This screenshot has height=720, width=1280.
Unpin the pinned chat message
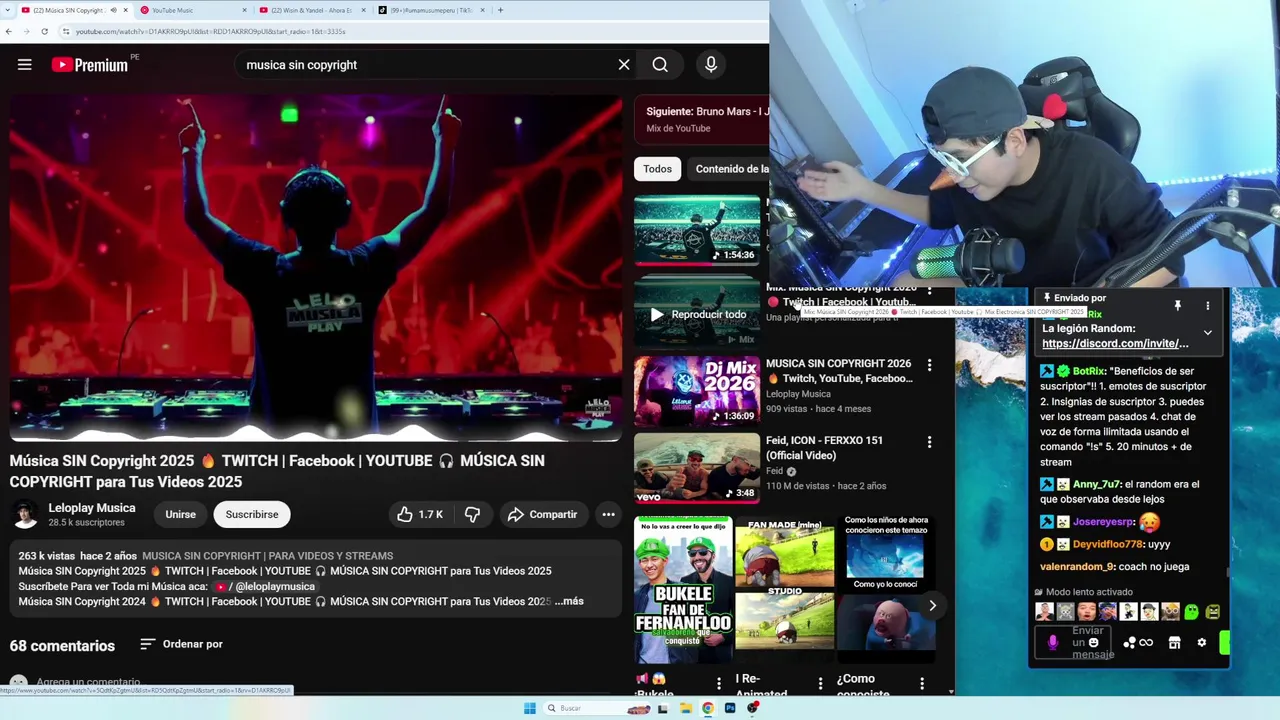1177,305
